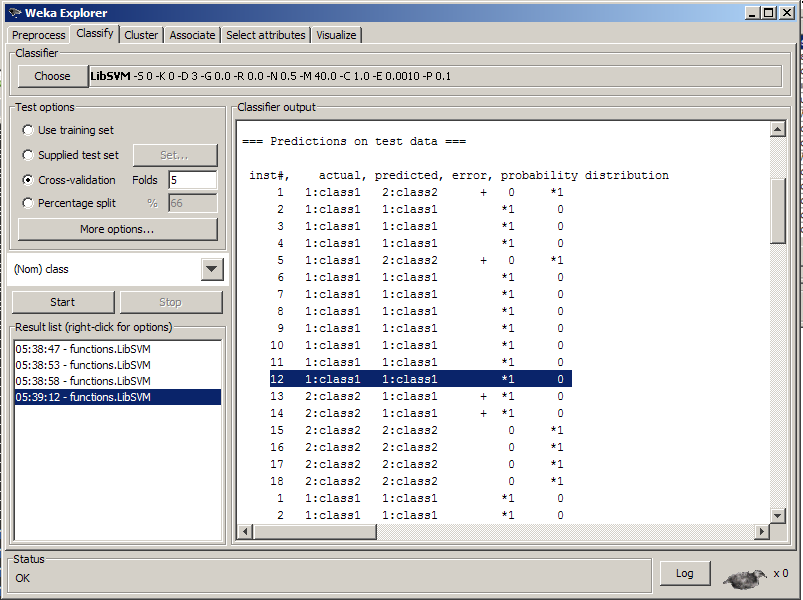
Task: Switch to the Preprocess tab
Action: (39, 35)
